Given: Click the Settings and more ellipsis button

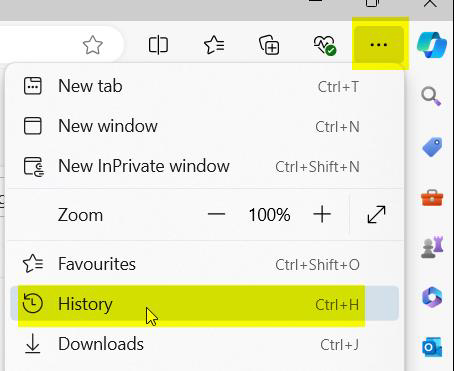Looking at the screenshot, I should (x=379, y=44).
